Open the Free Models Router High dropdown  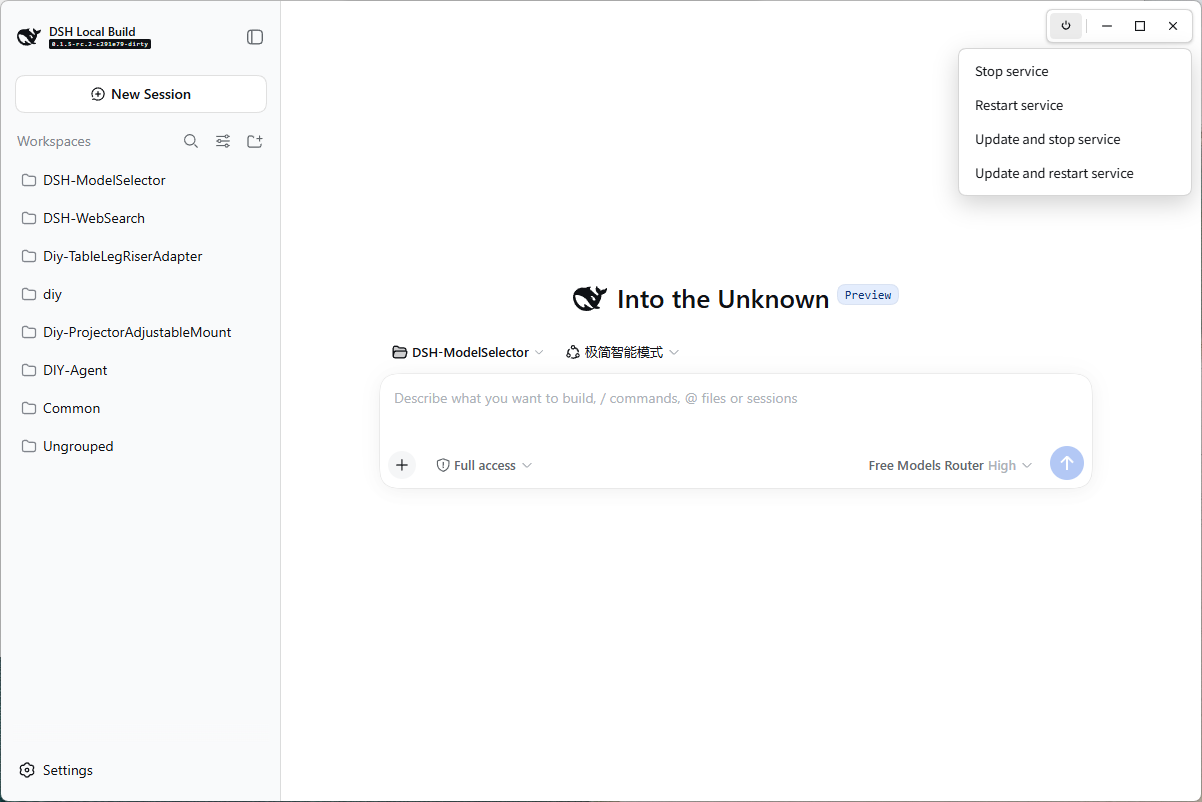tap(950, 465)
